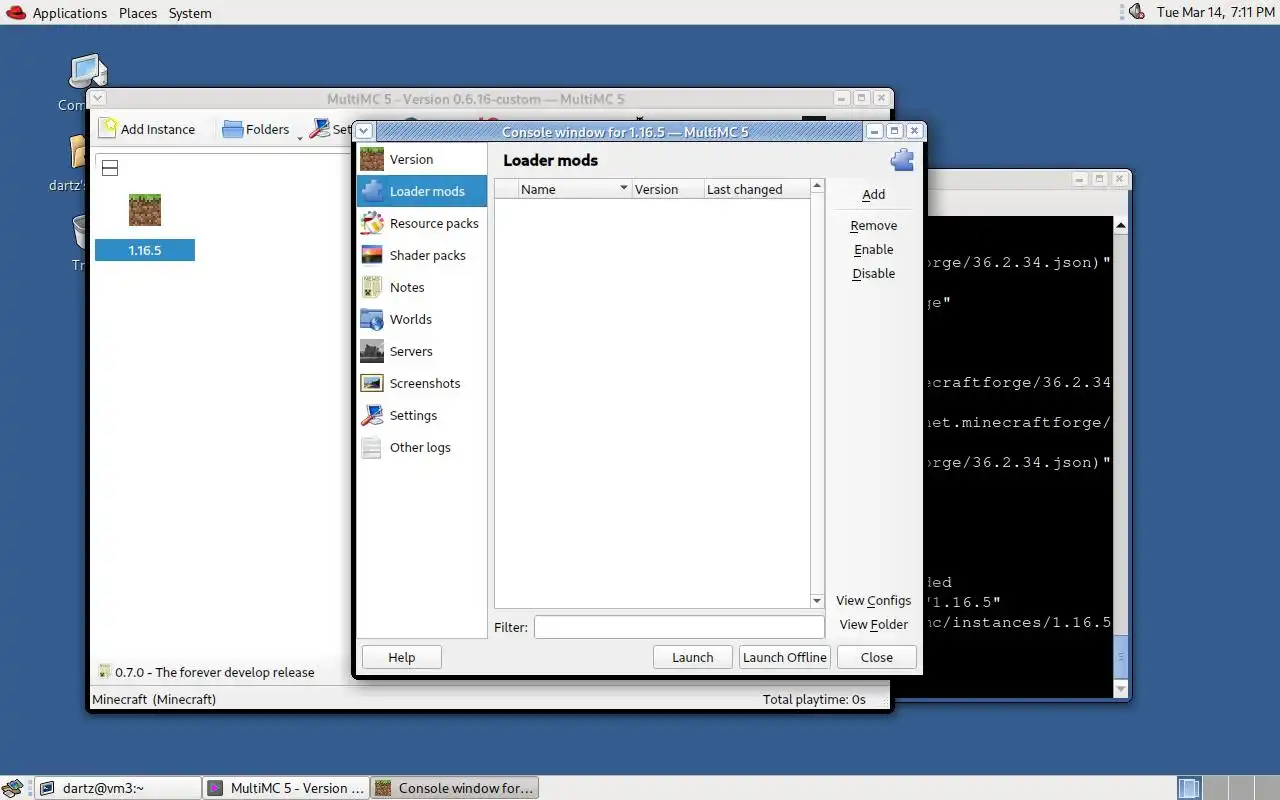Click the Folders toolbar button in MultiMC
Viewport: 1280px width, 800px height.
256,129
